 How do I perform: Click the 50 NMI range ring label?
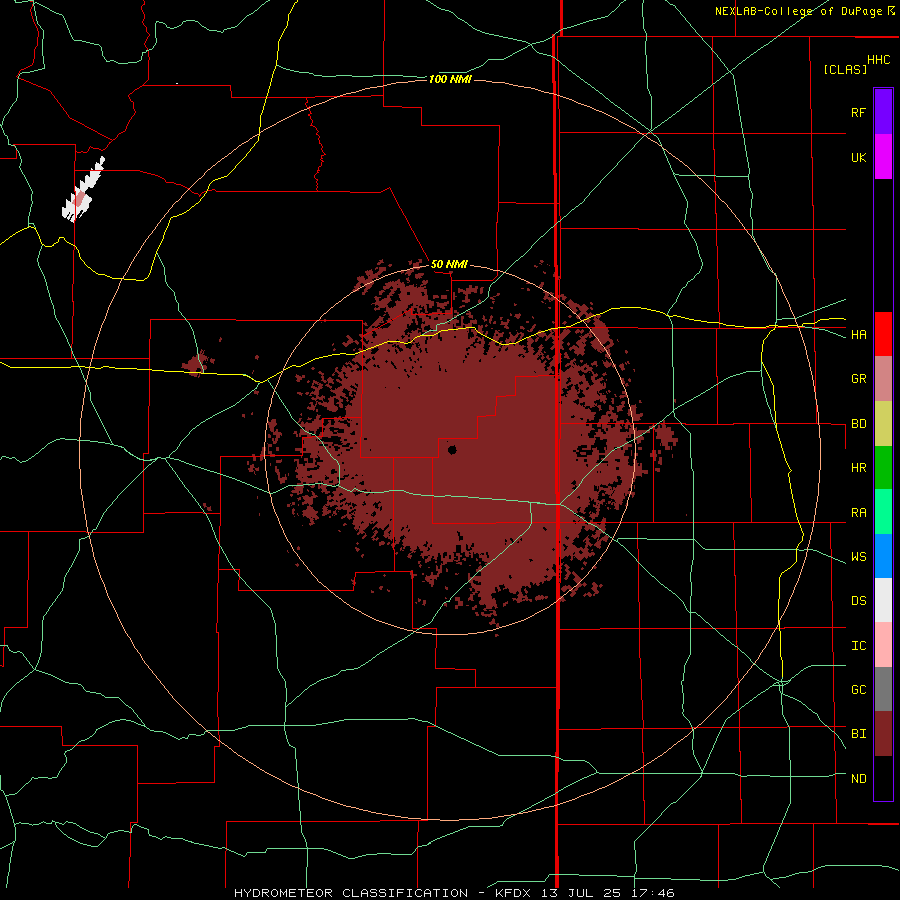[x=449, y=265]
